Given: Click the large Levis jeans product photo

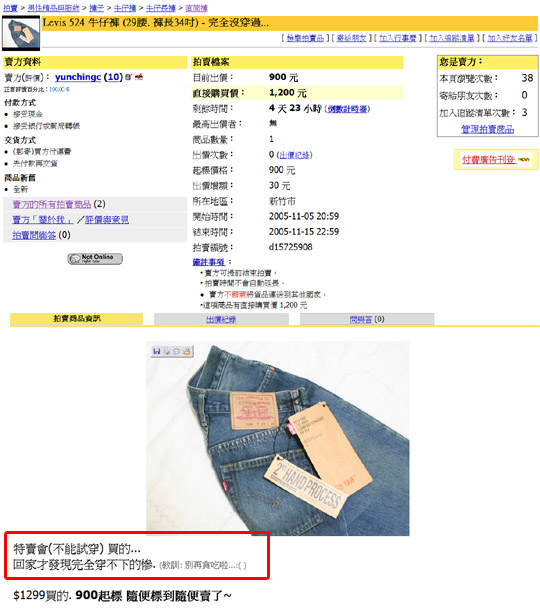Looking at the screenshot, I should coord(278,438).
